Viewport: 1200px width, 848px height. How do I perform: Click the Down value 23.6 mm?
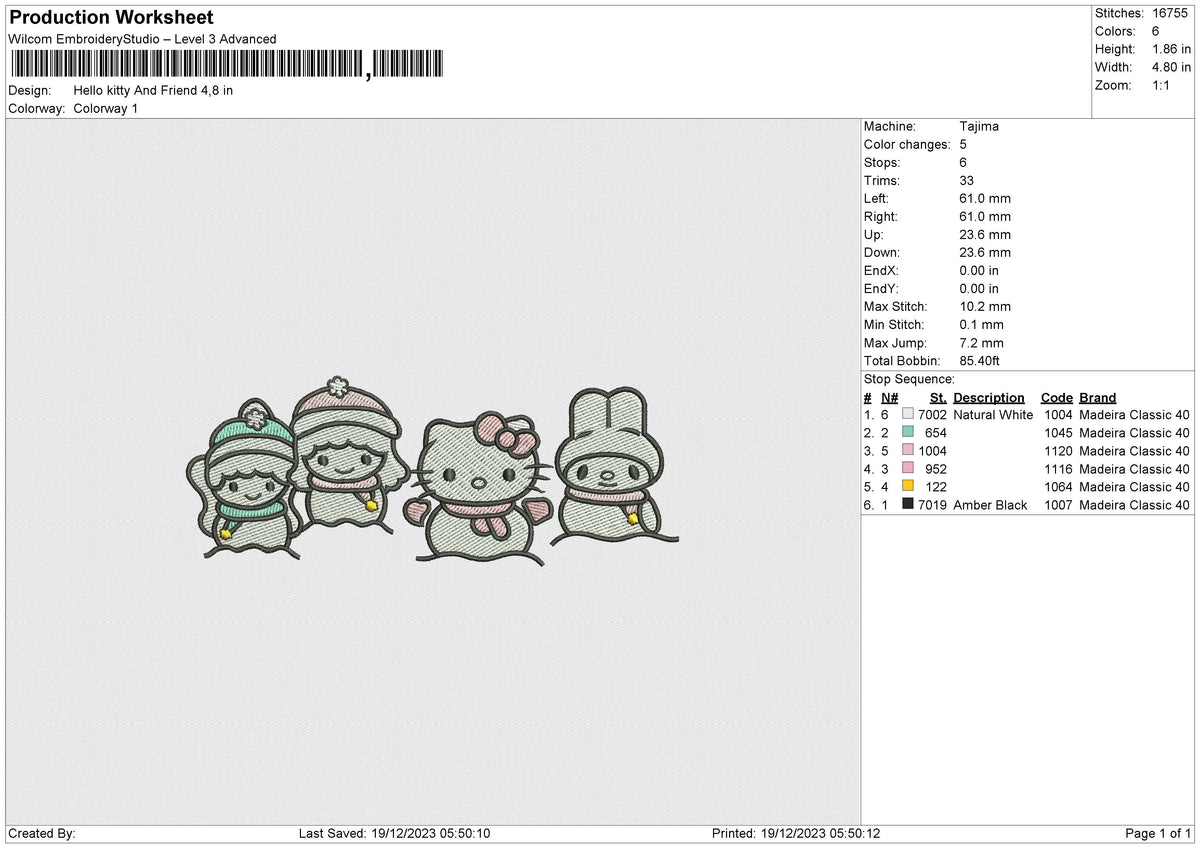click(x=985, y=253)
